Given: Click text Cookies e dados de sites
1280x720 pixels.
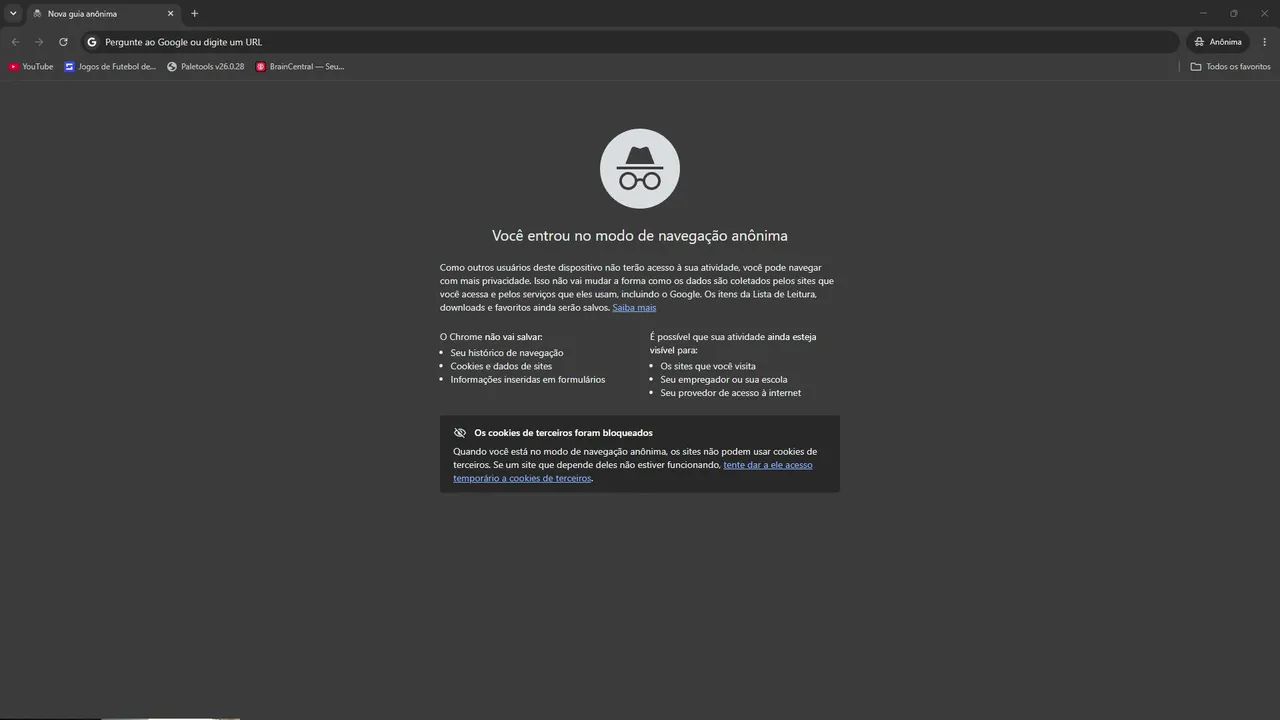Looking at the screenshot, I should [x=501, y=366].
